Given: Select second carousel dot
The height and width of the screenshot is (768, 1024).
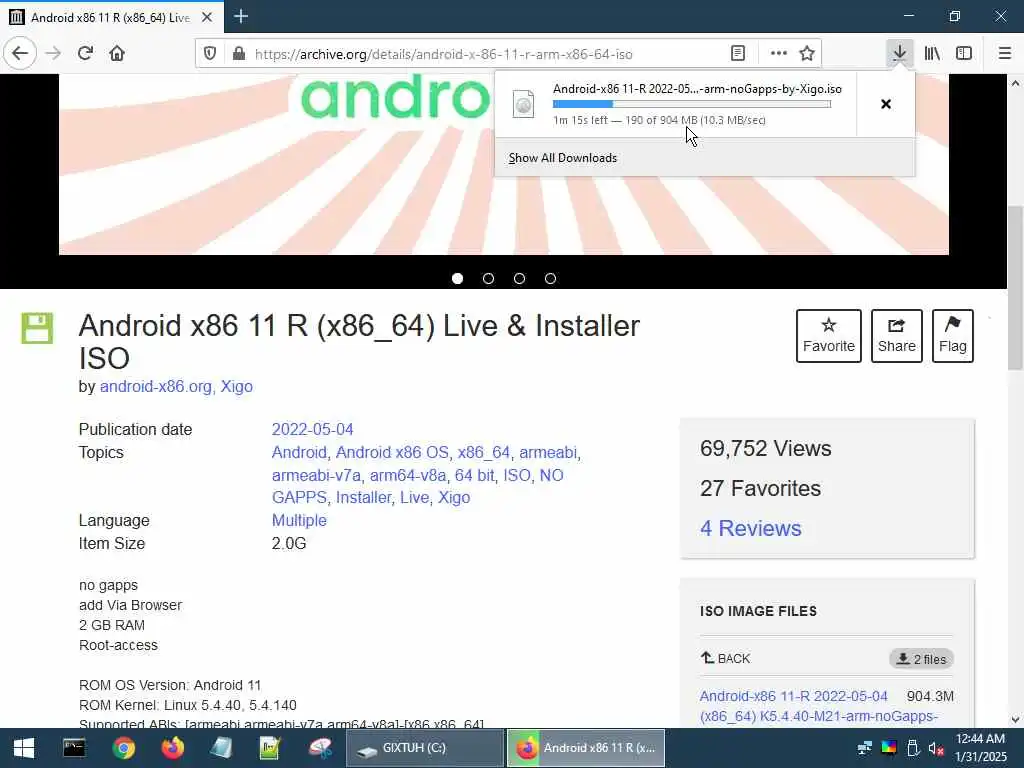Looking at the screenshot, I should [x=488, y=279].
